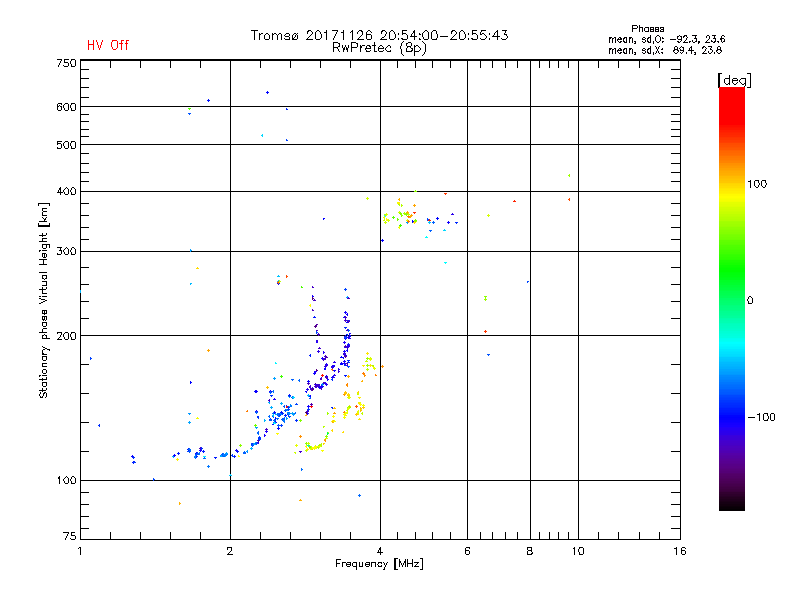Click the RwPretec (8p) subtitle text
Screen dimensions: 800x600
pyautogui.click(x=379, y=47)
